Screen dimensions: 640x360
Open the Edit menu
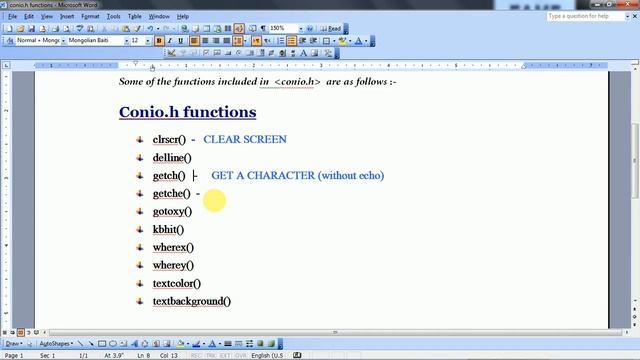click(x=29, y=16)
